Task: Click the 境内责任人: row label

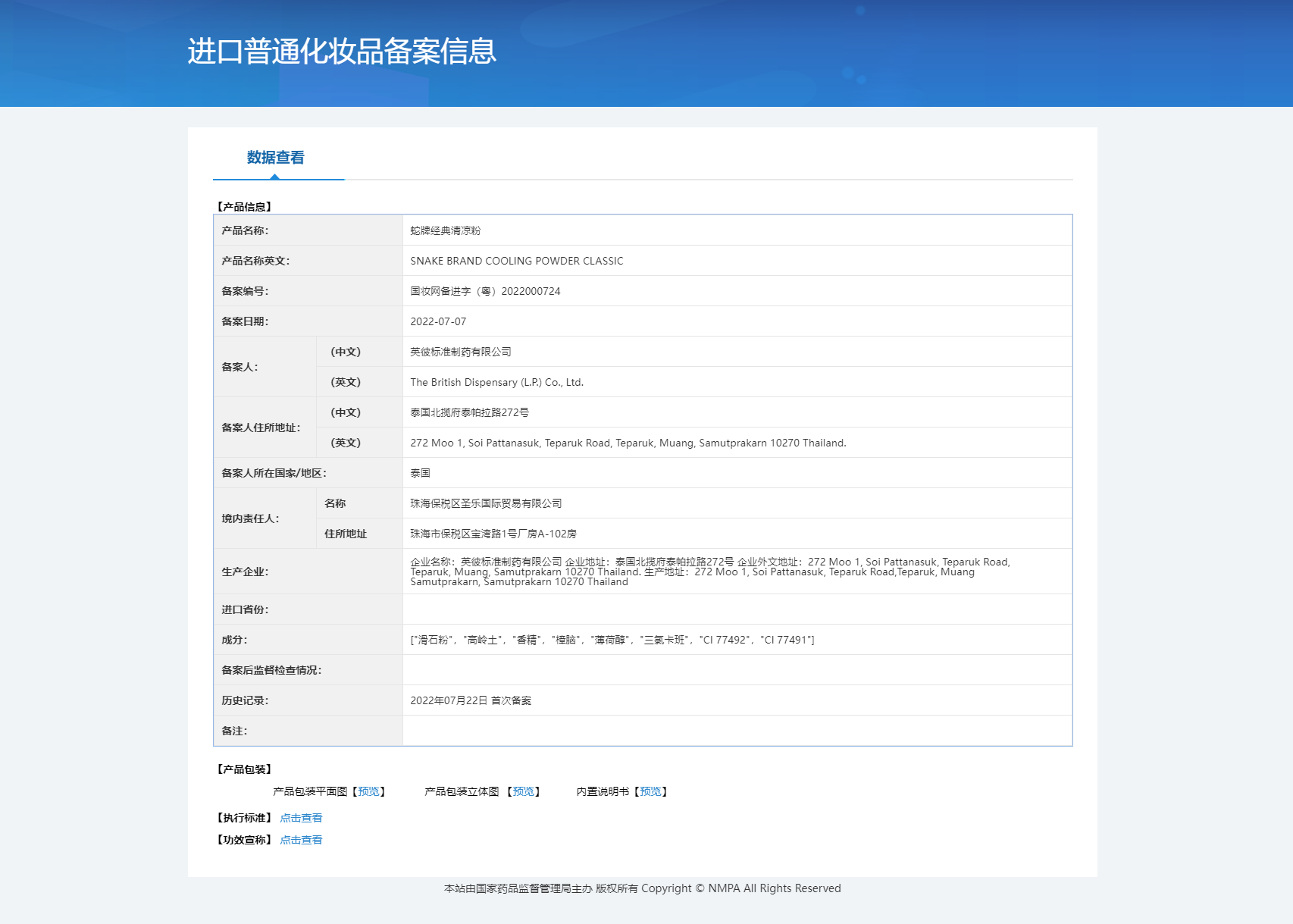Action: click(x=250, y=518)
